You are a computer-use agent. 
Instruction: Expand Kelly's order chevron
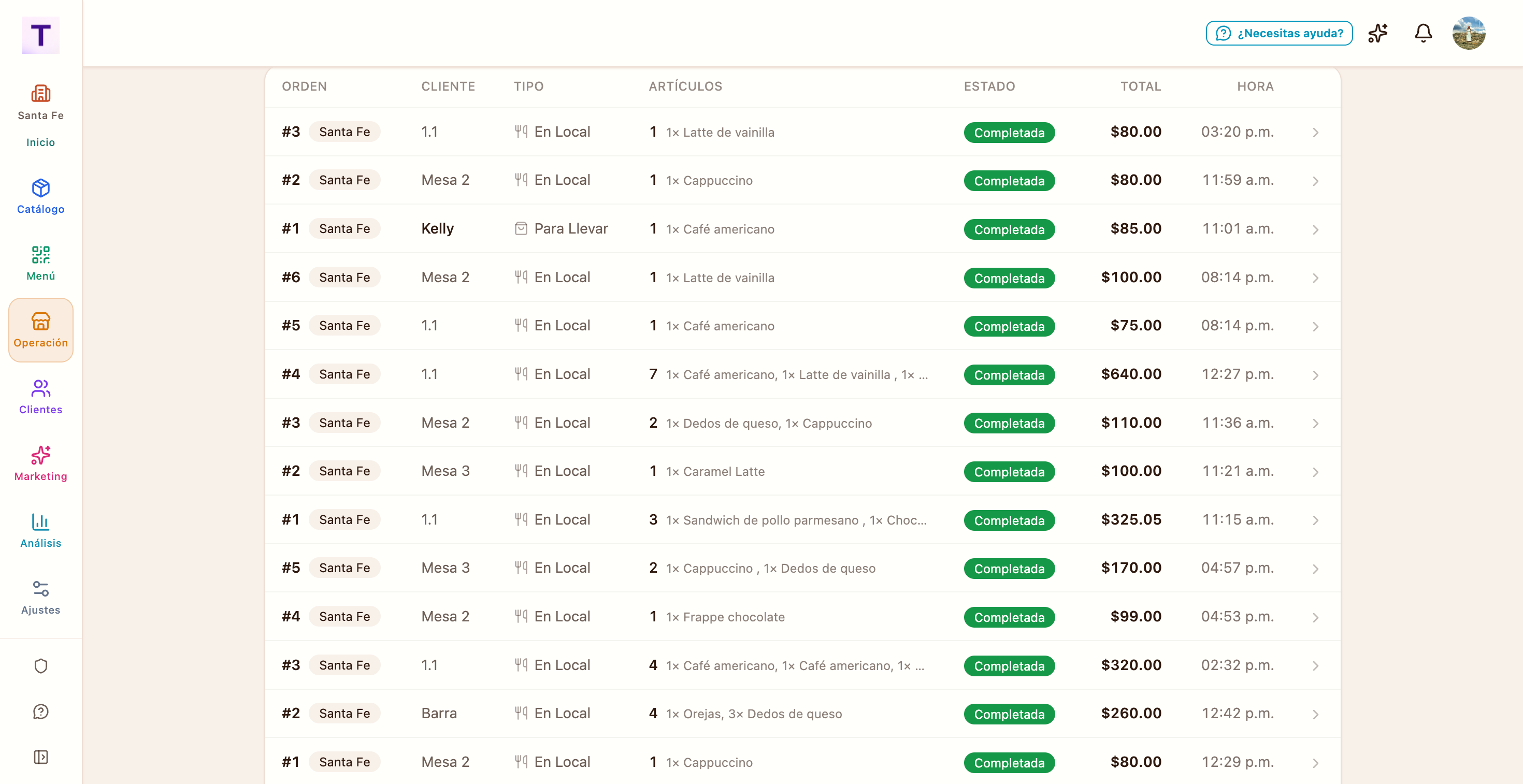click(1315, 229)
